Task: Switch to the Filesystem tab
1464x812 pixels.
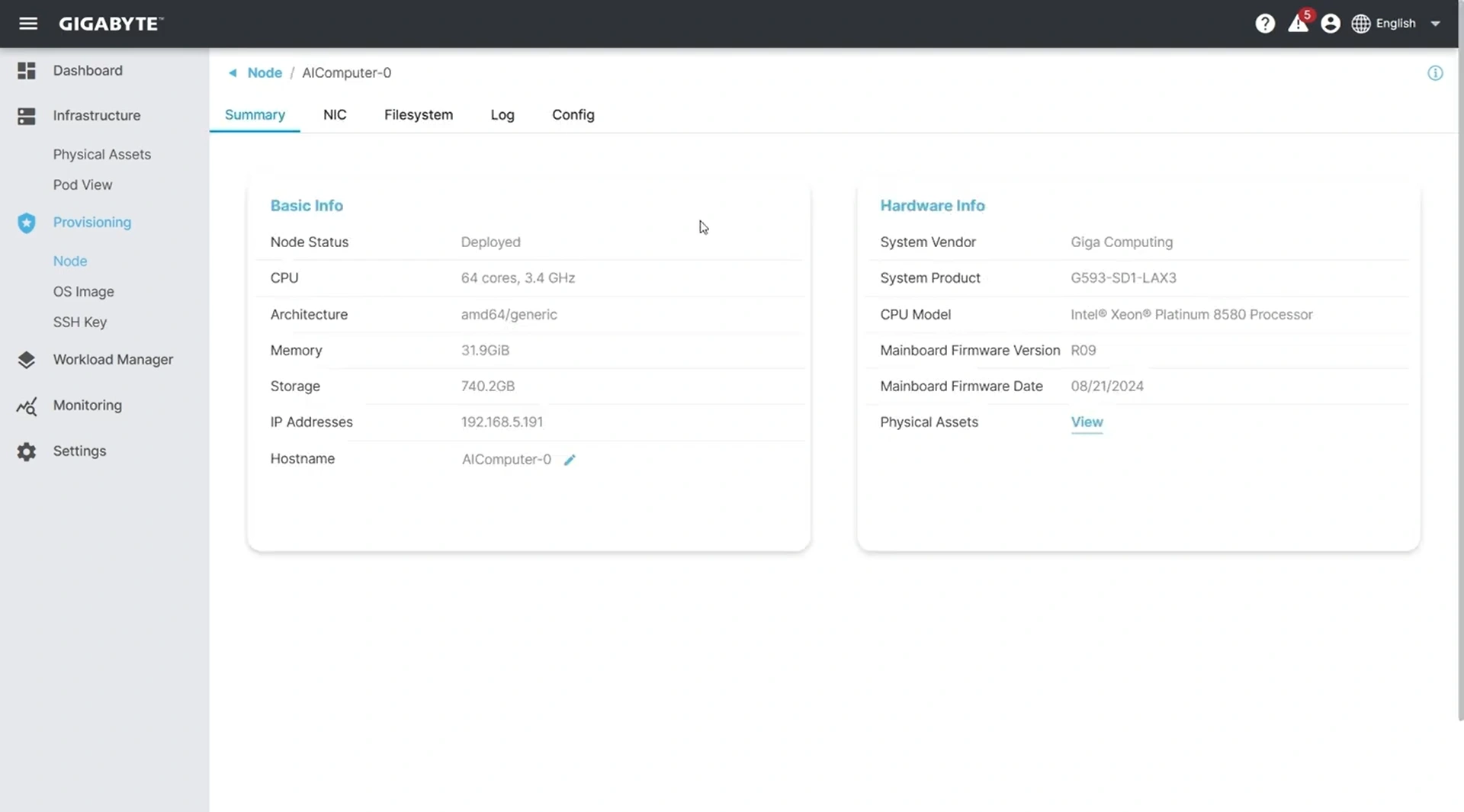Action: coord(419,115)
